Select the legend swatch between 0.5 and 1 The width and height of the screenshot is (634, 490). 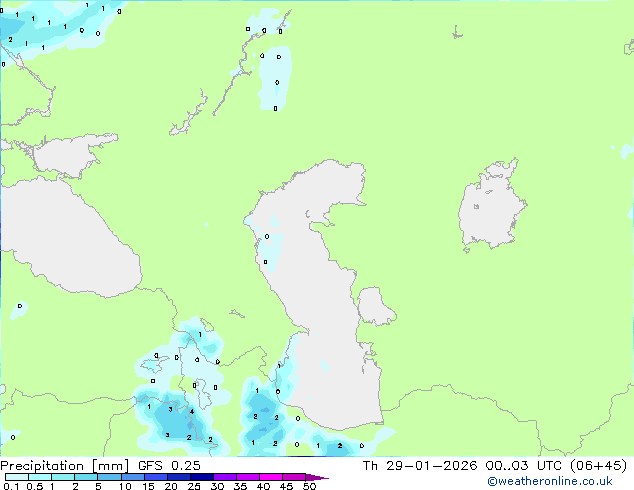click(40, 477)
